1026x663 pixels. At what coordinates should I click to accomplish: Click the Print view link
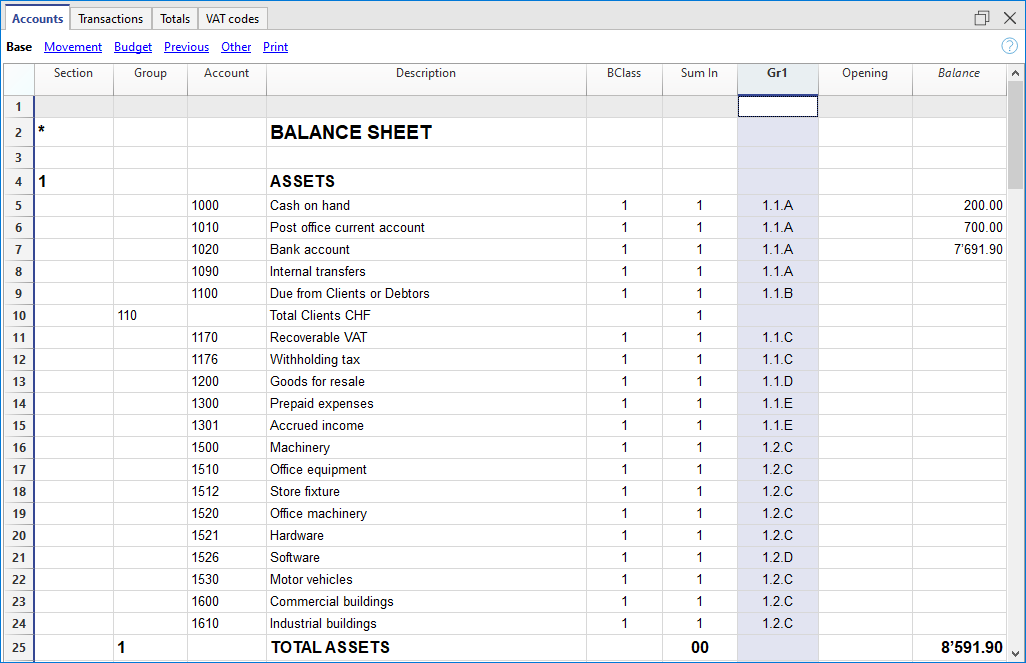[x=275, y=47]
